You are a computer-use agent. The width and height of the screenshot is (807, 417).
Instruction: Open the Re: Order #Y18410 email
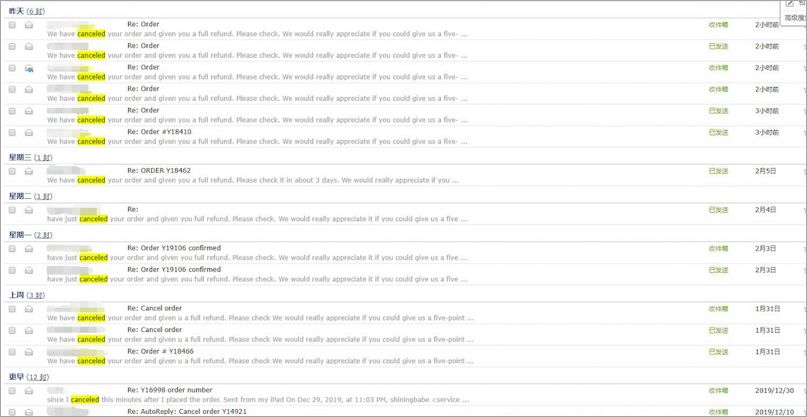tap(158, 131)
